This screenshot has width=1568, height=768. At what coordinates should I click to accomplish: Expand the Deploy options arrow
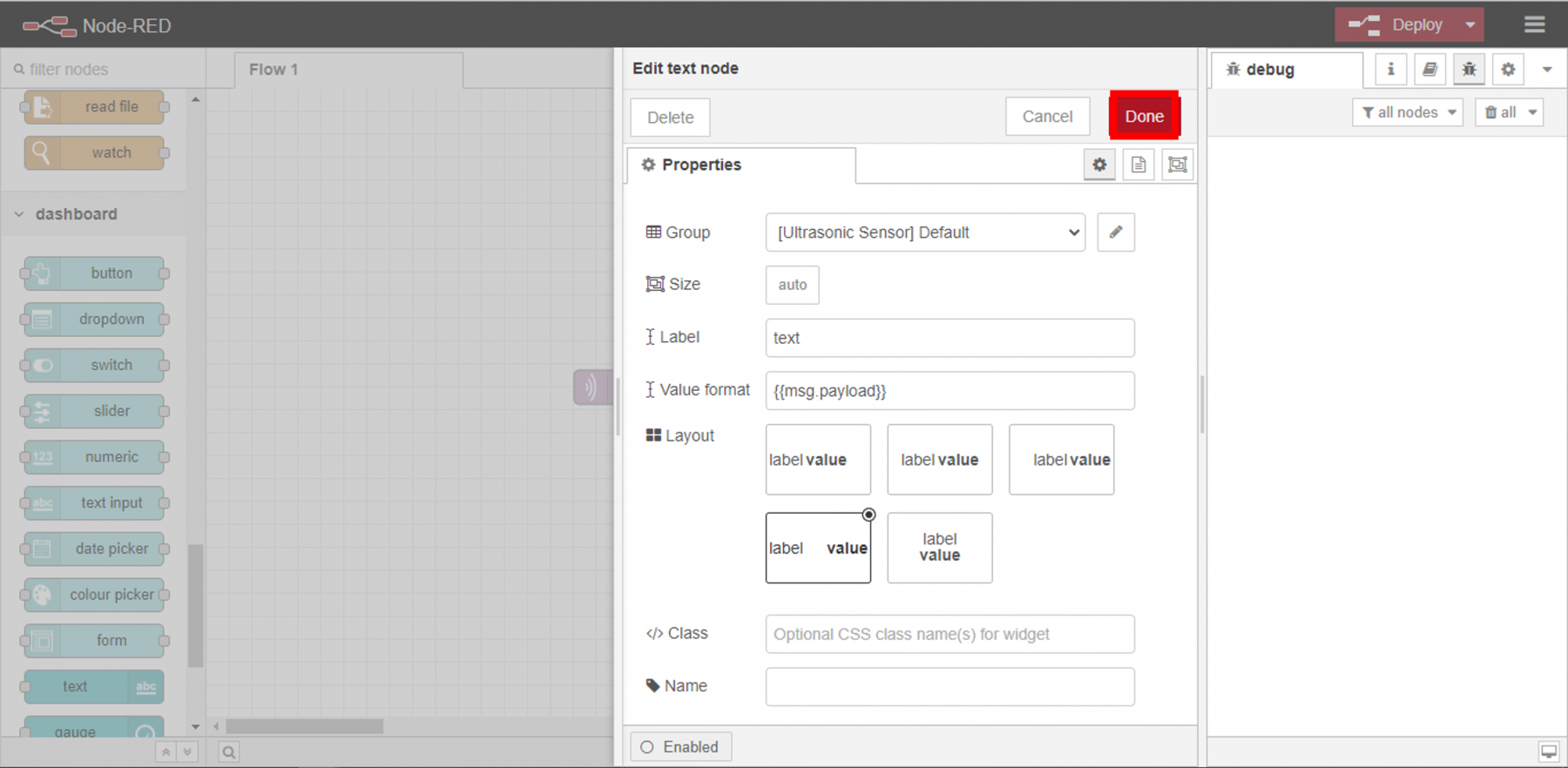pyautogui.click(x=1470, y=24)
